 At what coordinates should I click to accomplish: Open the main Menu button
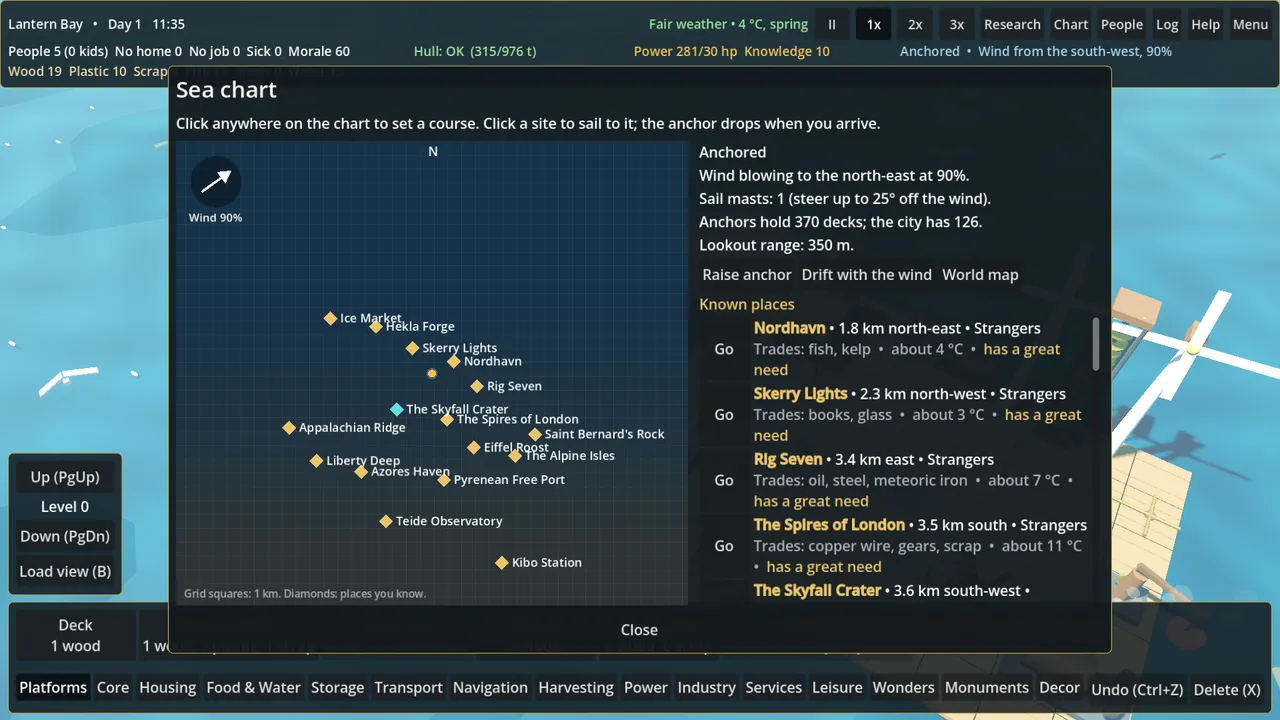click(x=1250, y=24)
